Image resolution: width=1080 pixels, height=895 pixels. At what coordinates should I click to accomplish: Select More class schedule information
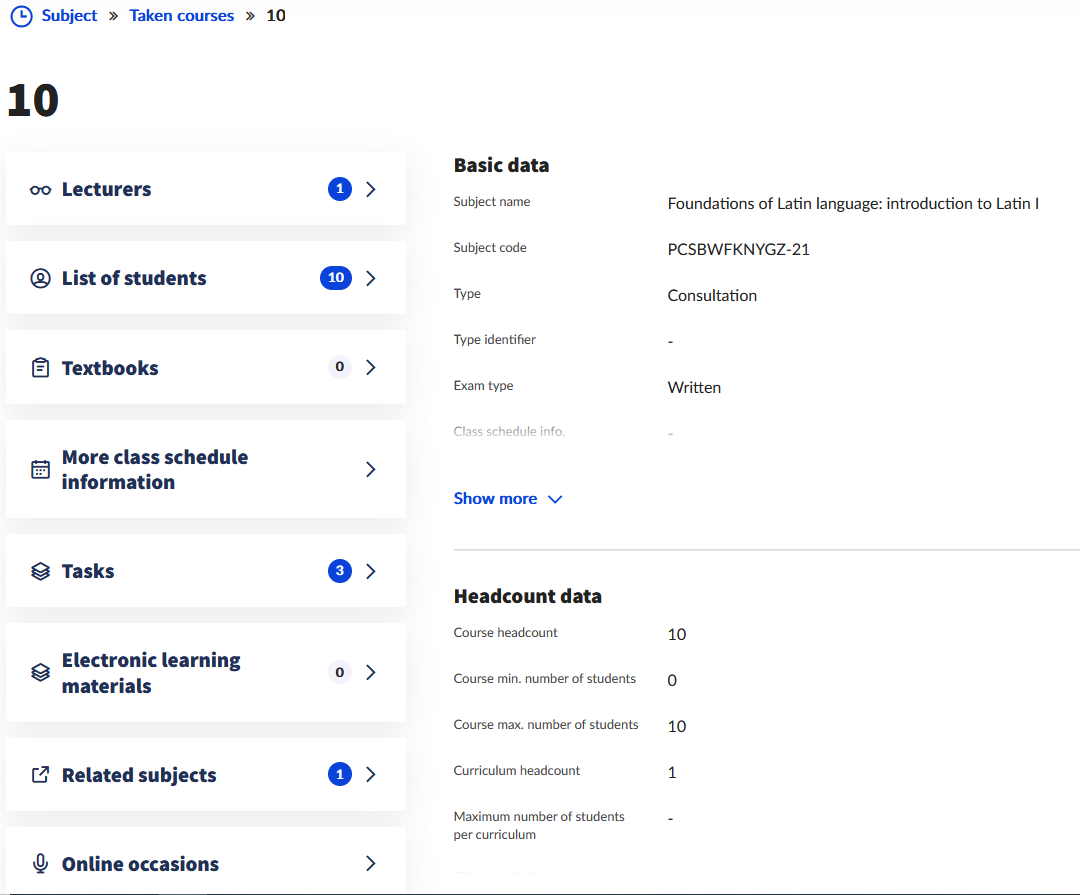pyautogui.click(x=155, y=470)
